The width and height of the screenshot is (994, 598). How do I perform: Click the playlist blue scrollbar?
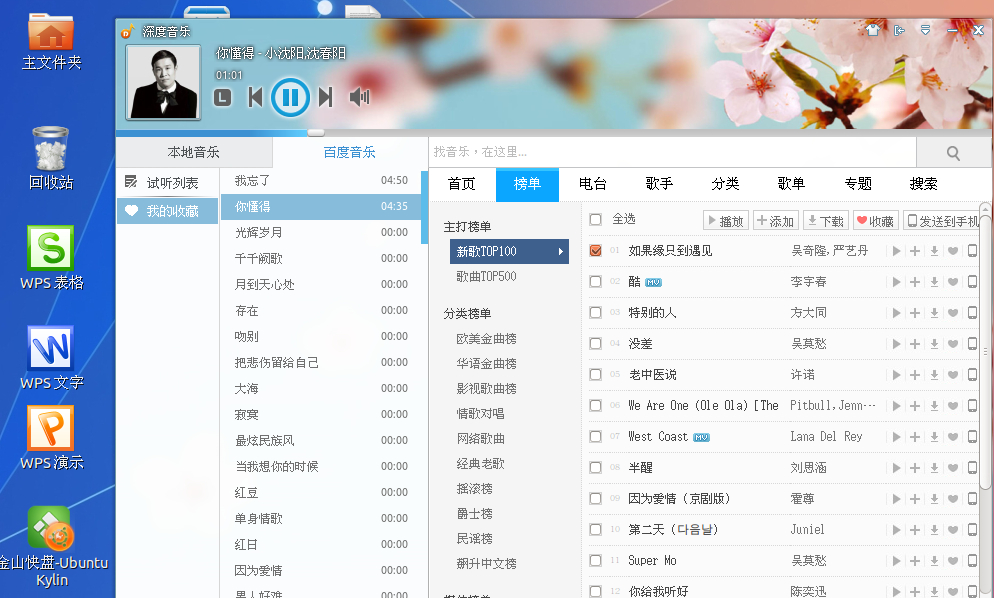tap(425, 207)
